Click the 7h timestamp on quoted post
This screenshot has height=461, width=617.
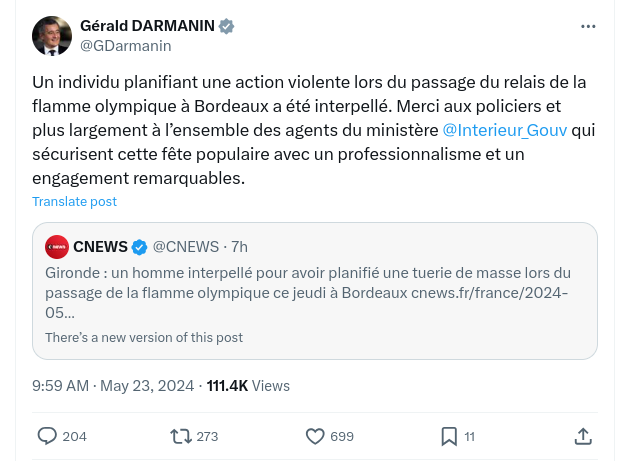point(238,247)
